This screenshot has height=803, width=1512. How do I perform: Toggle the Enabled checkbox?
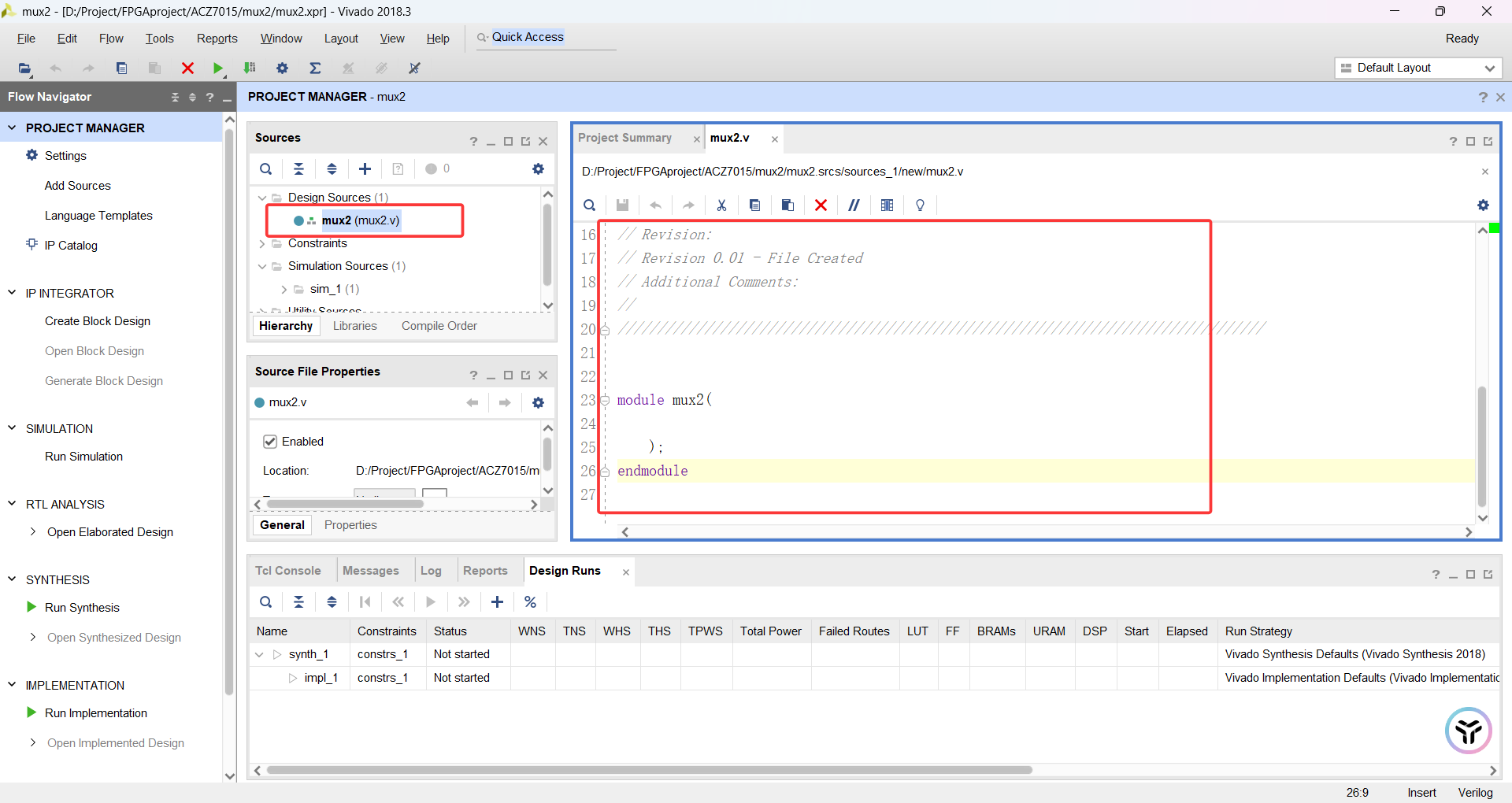(x=270, y=442)
